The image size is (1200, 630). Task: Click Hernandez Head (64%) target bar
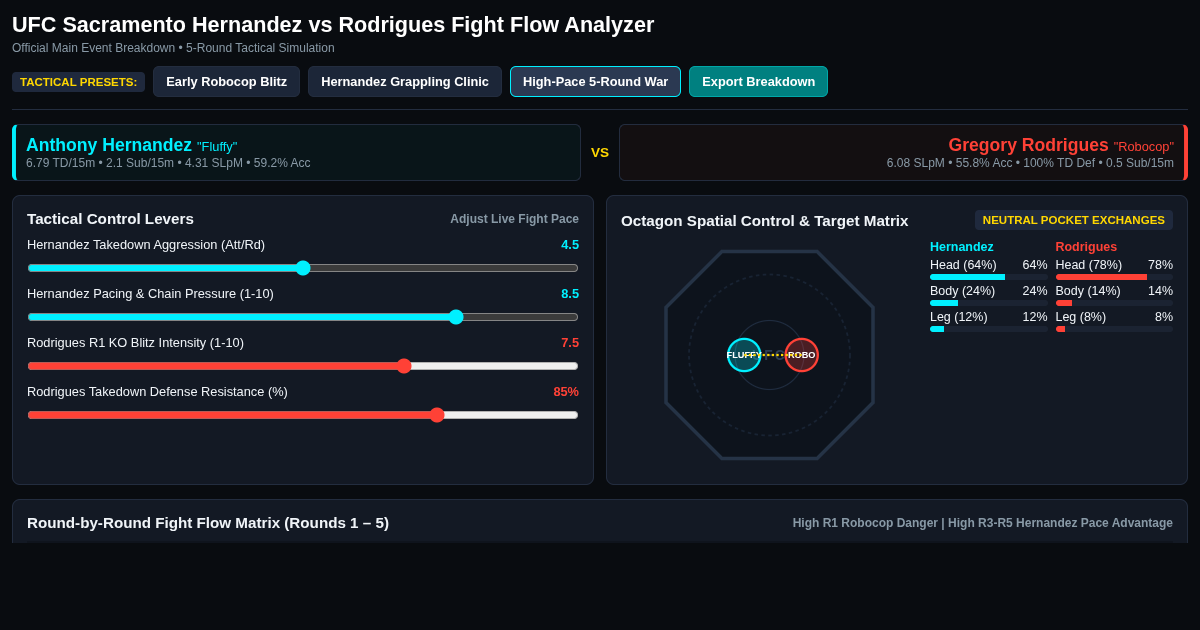pos(989,277)
